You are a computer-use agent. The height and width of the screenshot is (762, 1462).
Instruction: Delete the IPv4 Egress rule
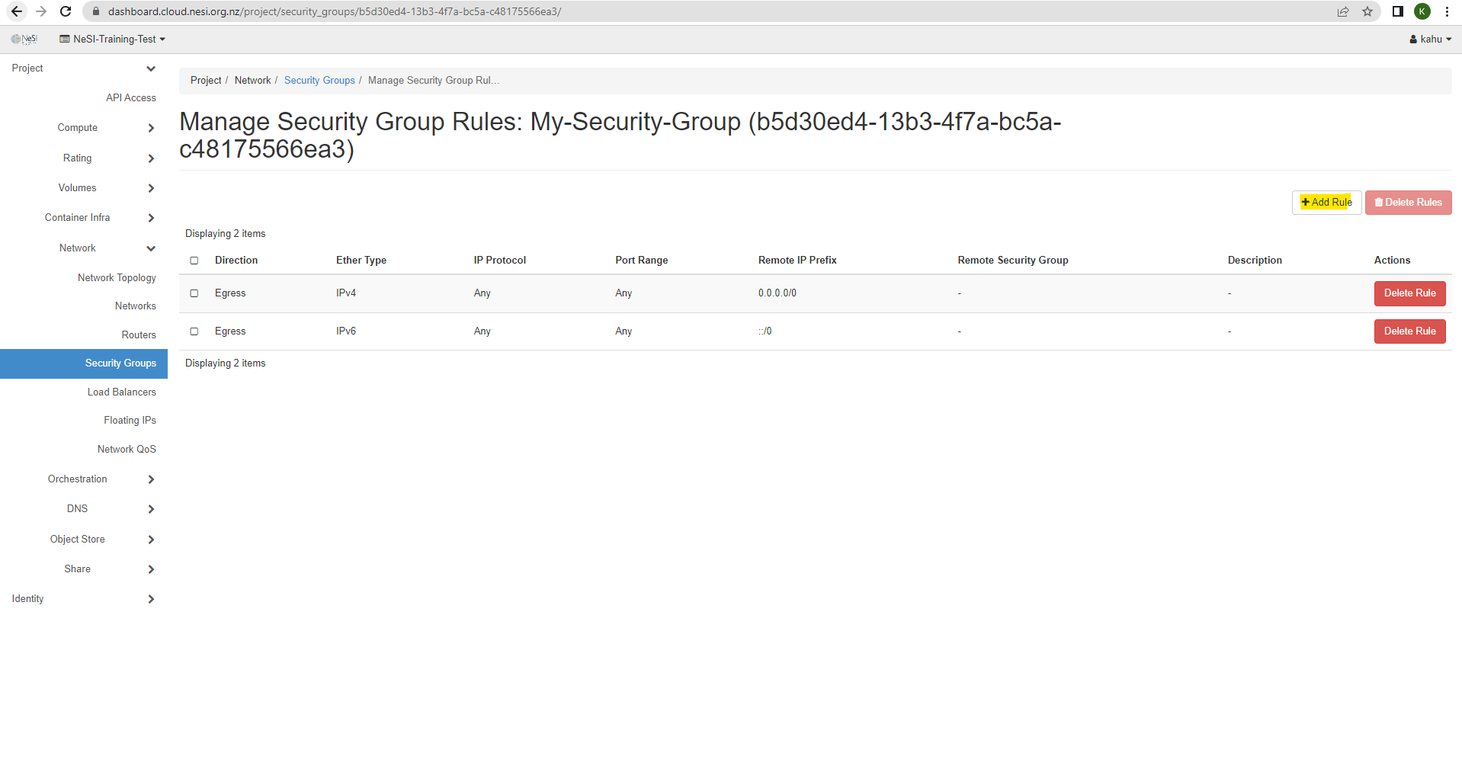pyautogui.click(x=1409, y=293)
